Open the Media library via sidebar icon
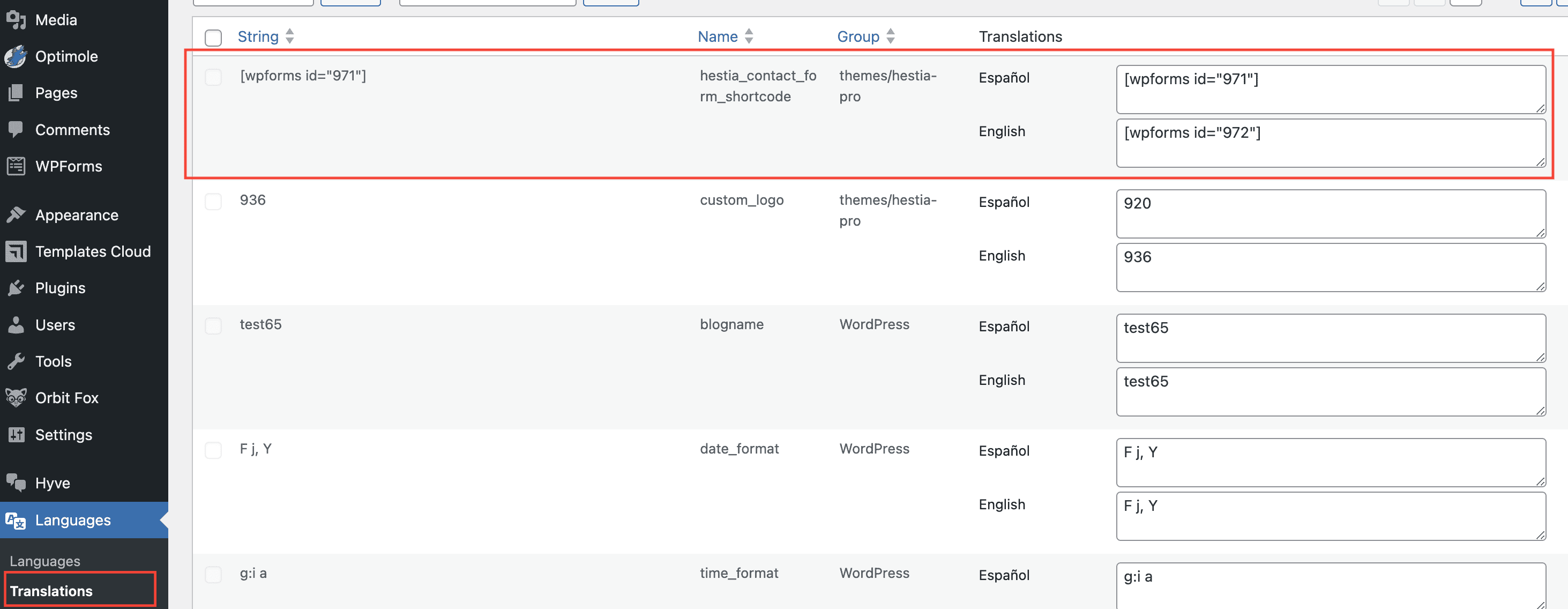The height and width of the screenshot is (609, 1568). click(17, 19)
